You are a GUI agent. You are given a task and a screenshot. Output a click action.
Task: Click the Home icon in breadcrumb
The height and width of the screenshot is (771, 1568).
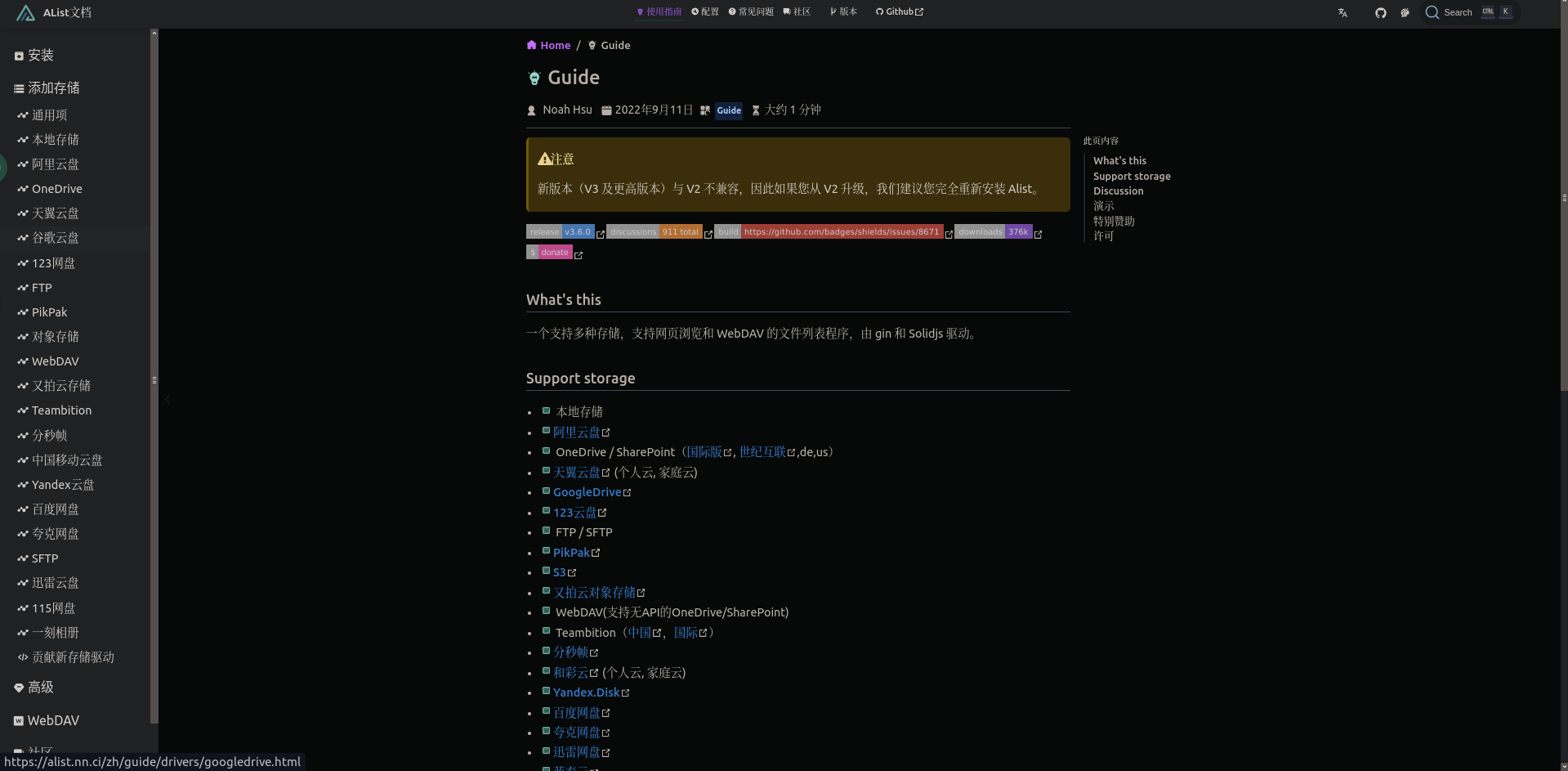tap(532, 45)
